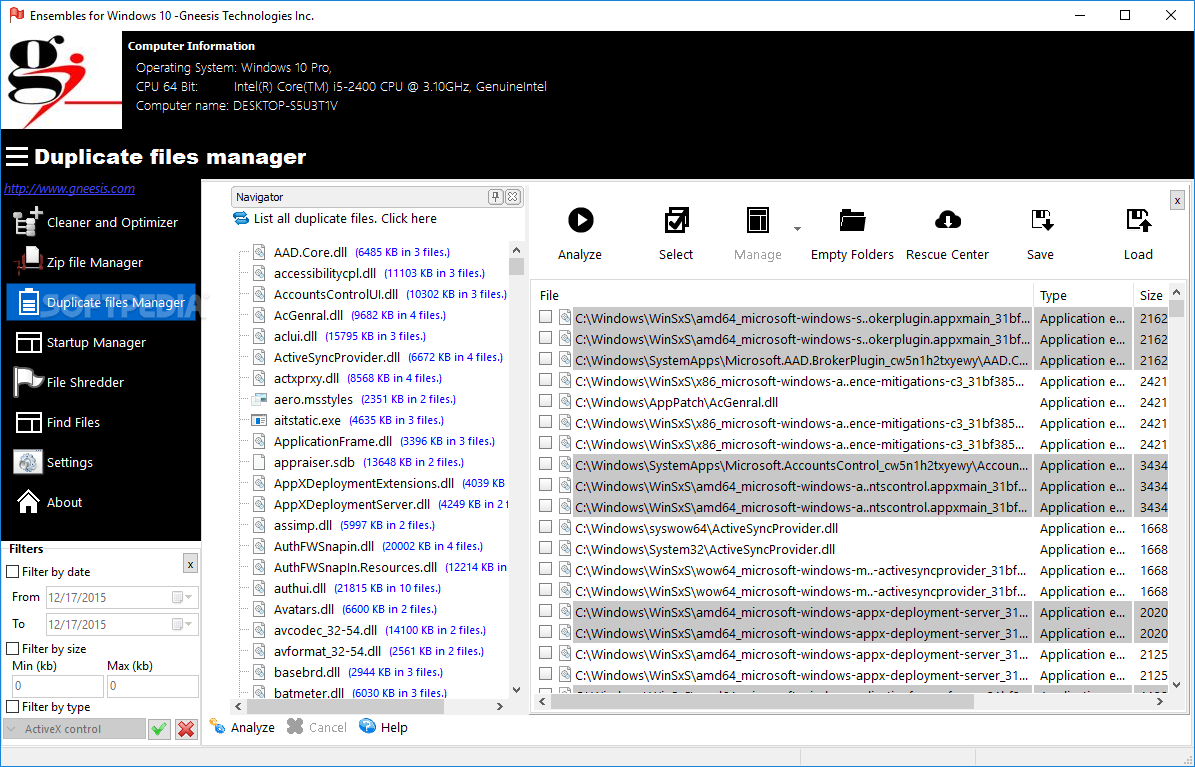Check the SystemApps AccountsControl row checkbox
Viewport: 1195px width, 767px height.
click(546, 464)
